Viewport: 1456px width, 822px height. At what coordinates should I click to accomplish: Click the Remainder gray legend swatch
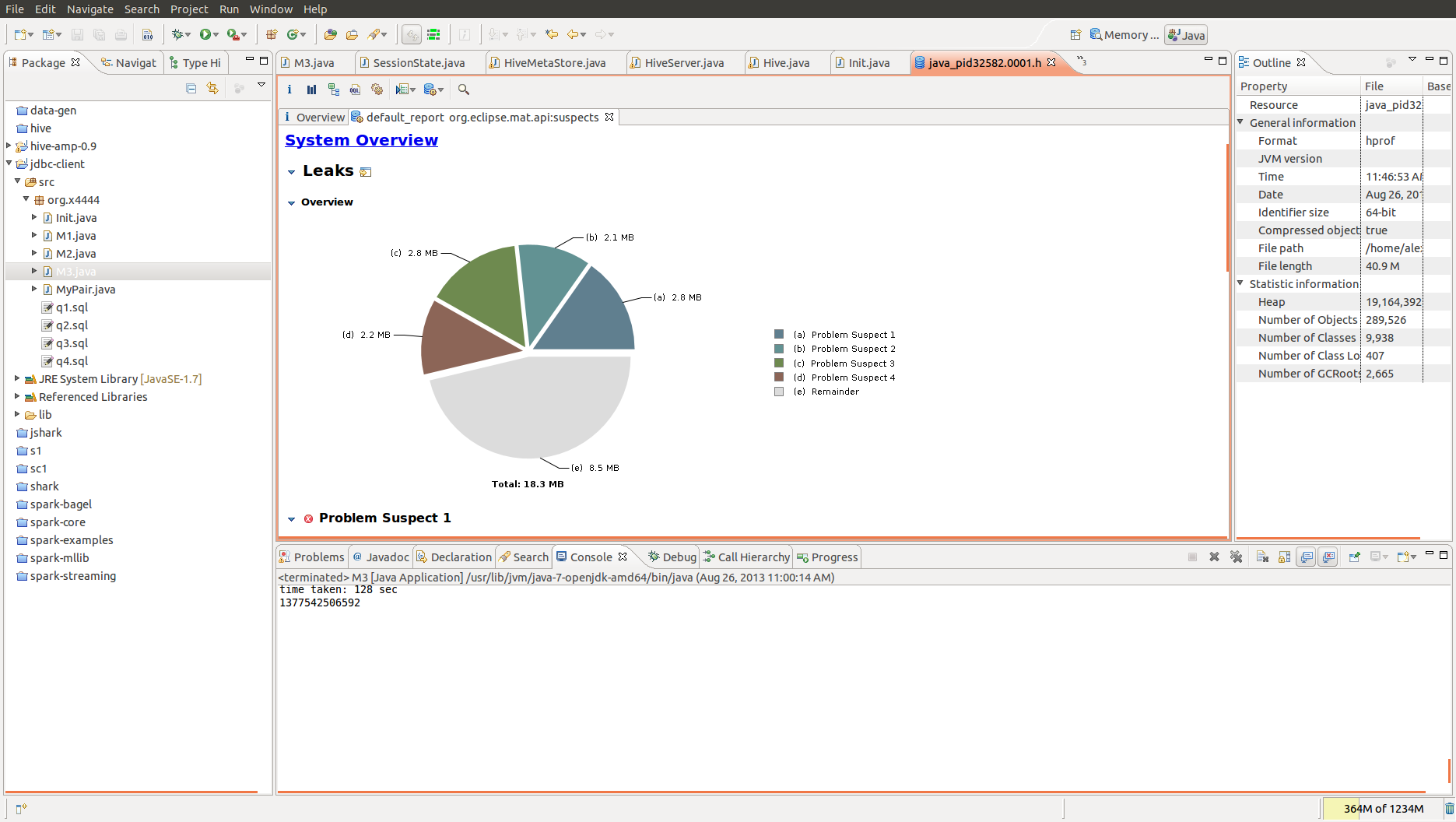[779, 392]
